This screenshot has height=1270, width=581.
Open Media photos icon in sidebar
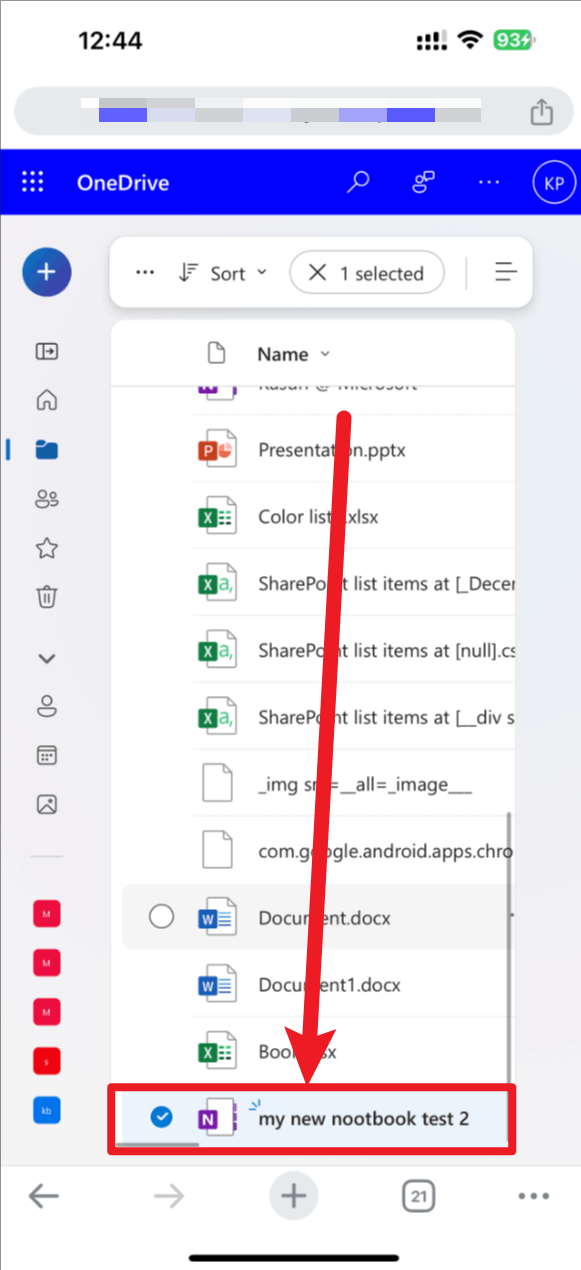coord(46,804)
